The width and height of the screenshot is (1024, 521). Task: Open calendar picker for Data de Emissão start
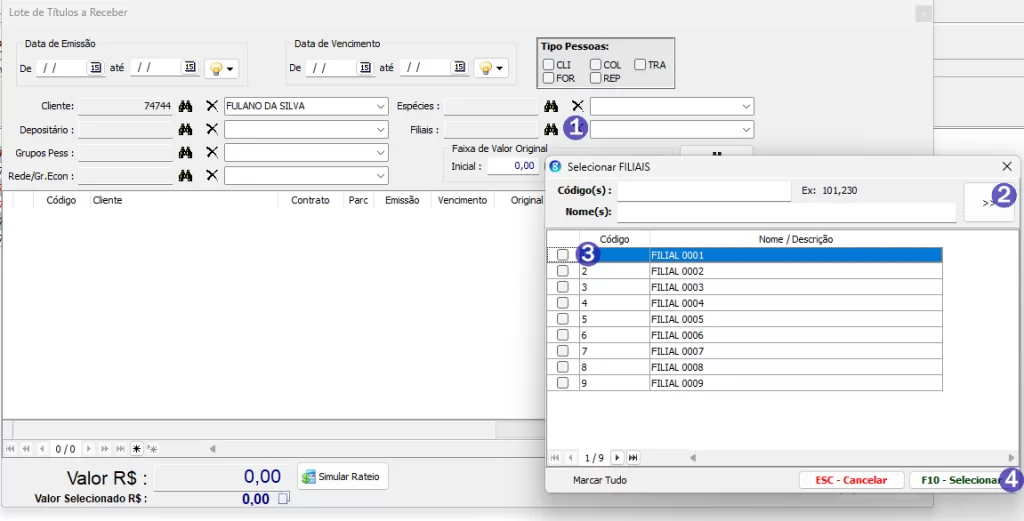pyautogui.click(x=96, y=67)
